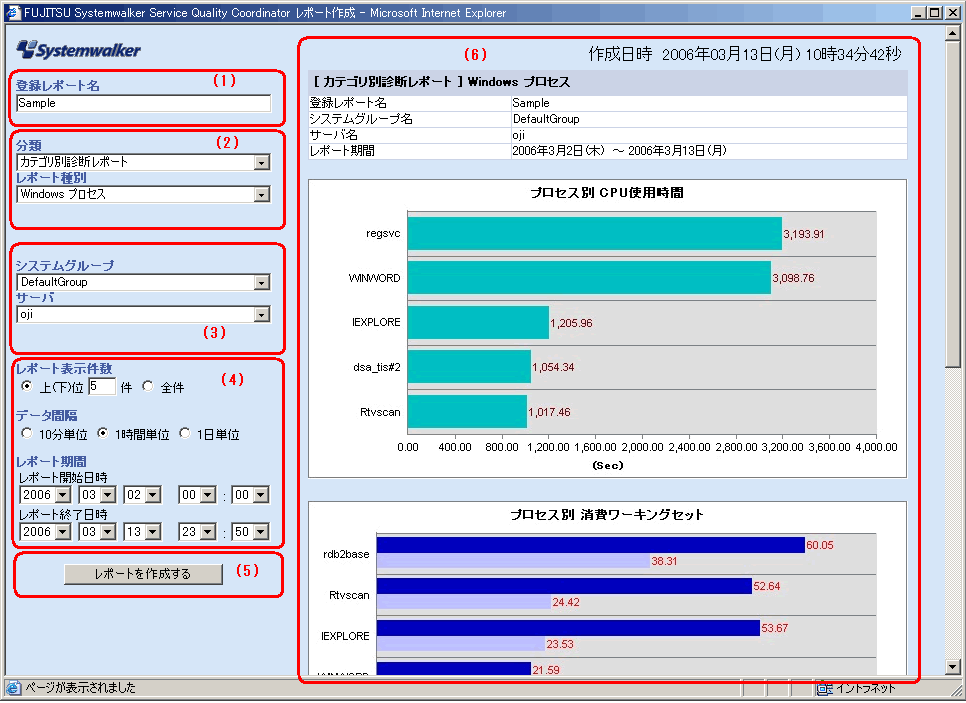Open end time minute dropdown 50
966x703 pixels.
(x=251, y=532)
